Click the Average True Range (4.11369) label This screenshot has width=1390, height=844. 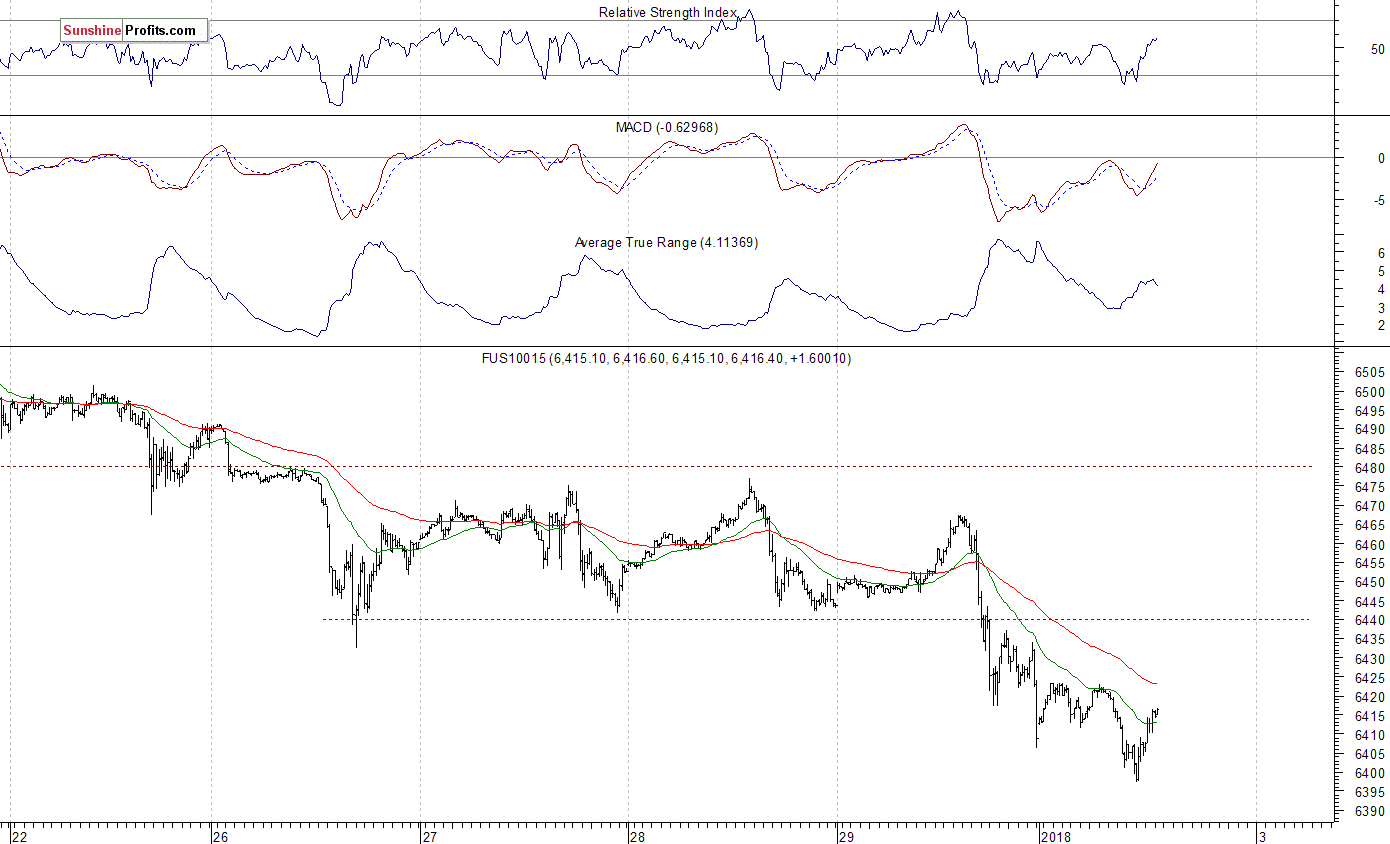(x=666, y=242)
